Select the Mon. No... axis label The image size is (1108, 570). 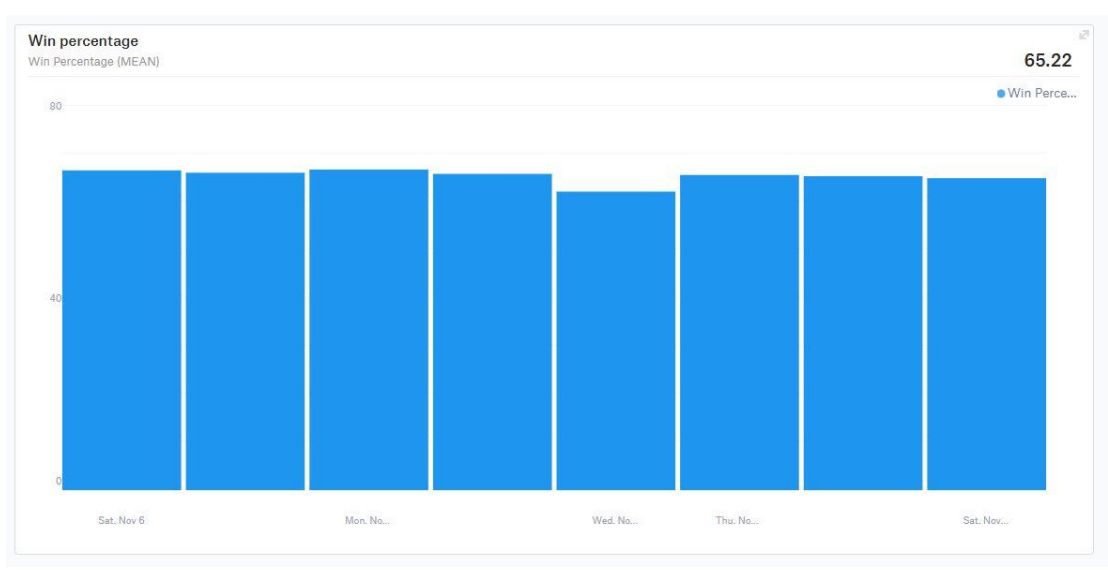[368, 520]
